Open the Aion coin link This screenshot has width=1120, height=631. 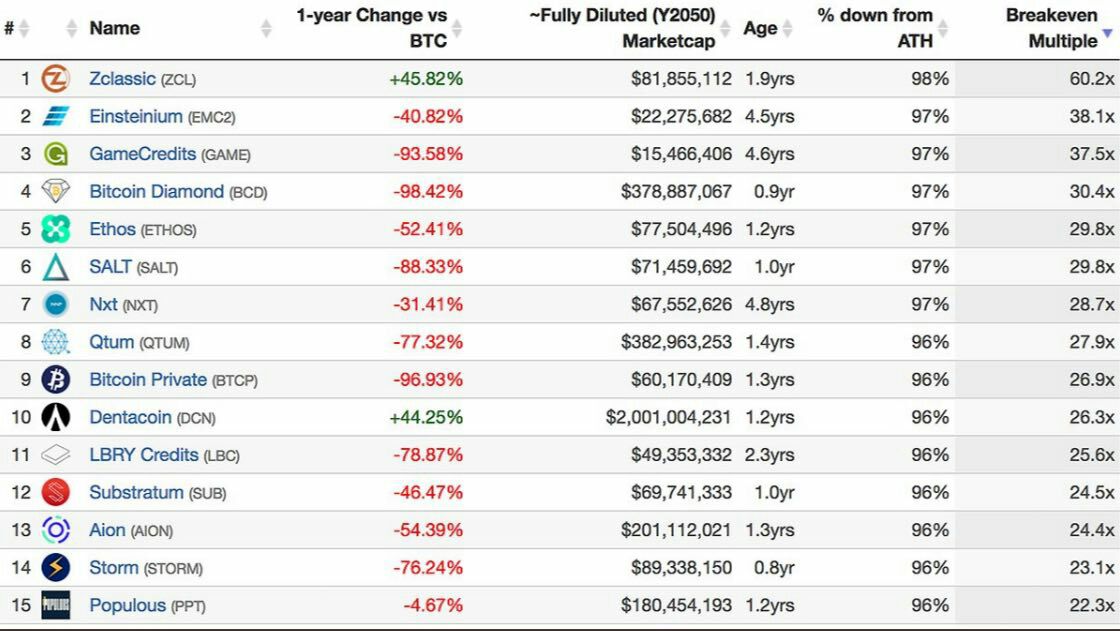coord(107,530)
